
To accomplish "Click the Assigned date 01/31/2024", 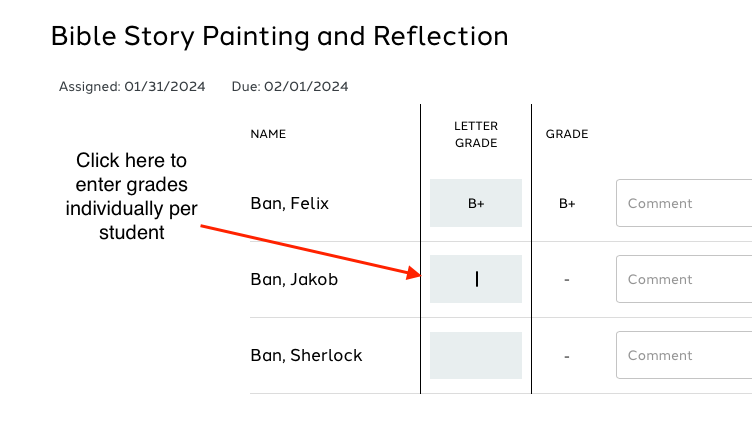I will click(164, 86).
